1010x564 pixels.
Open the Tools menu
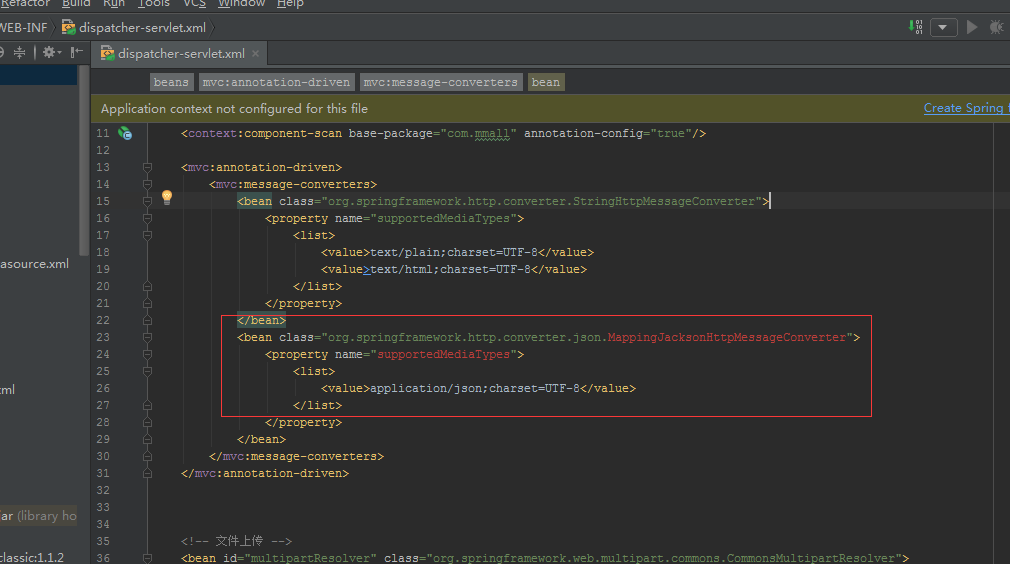153,3
